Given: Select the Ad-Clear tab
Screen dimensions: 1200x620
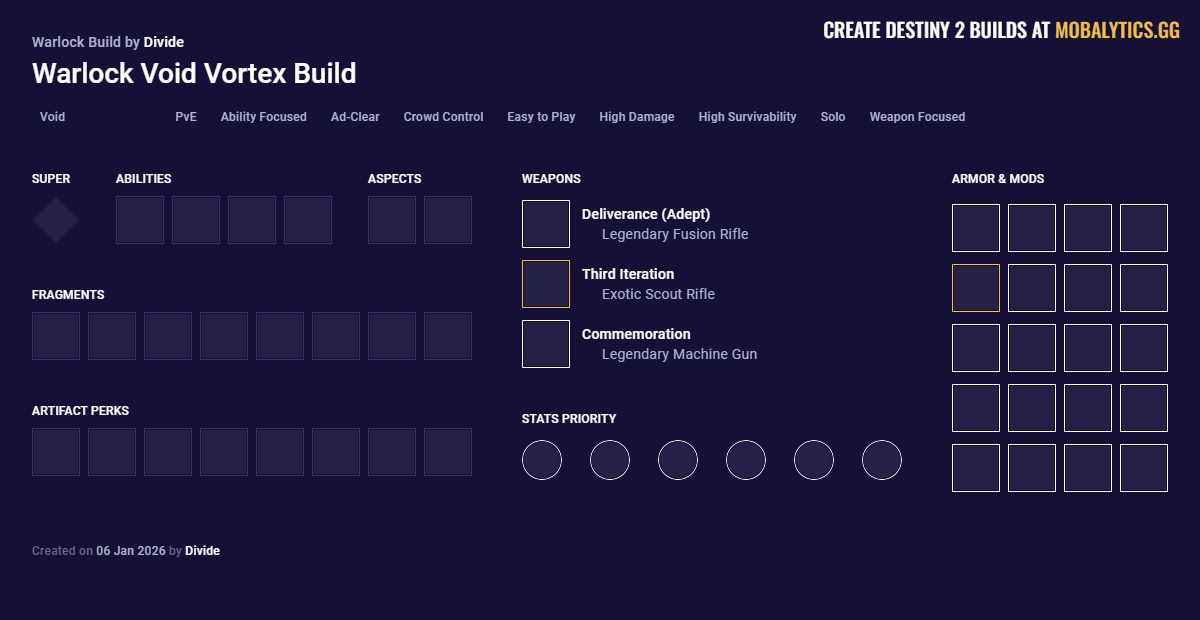Looking at the screenshot, I should 354,117.
